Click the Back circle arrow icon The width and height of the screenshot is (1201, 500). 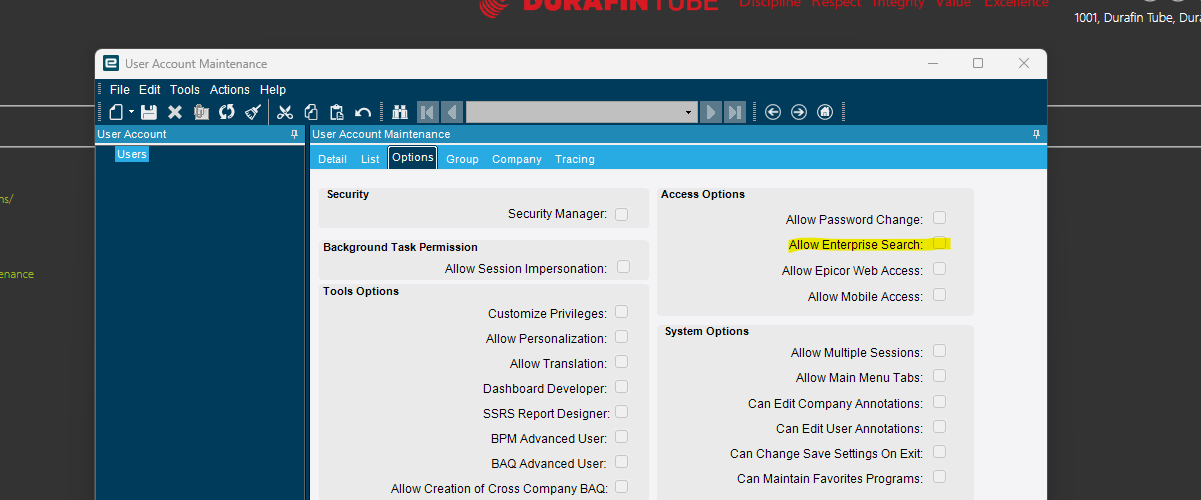(772, 112)
